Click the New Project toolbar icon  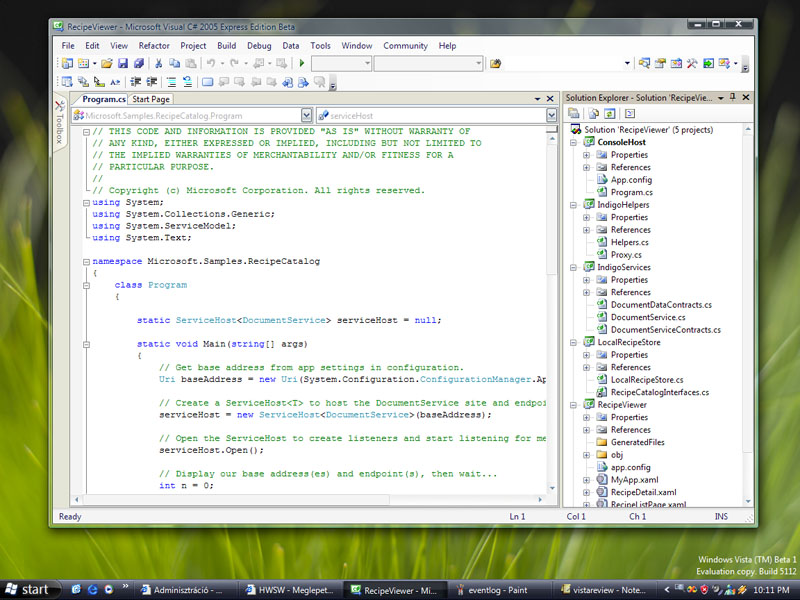67,63
